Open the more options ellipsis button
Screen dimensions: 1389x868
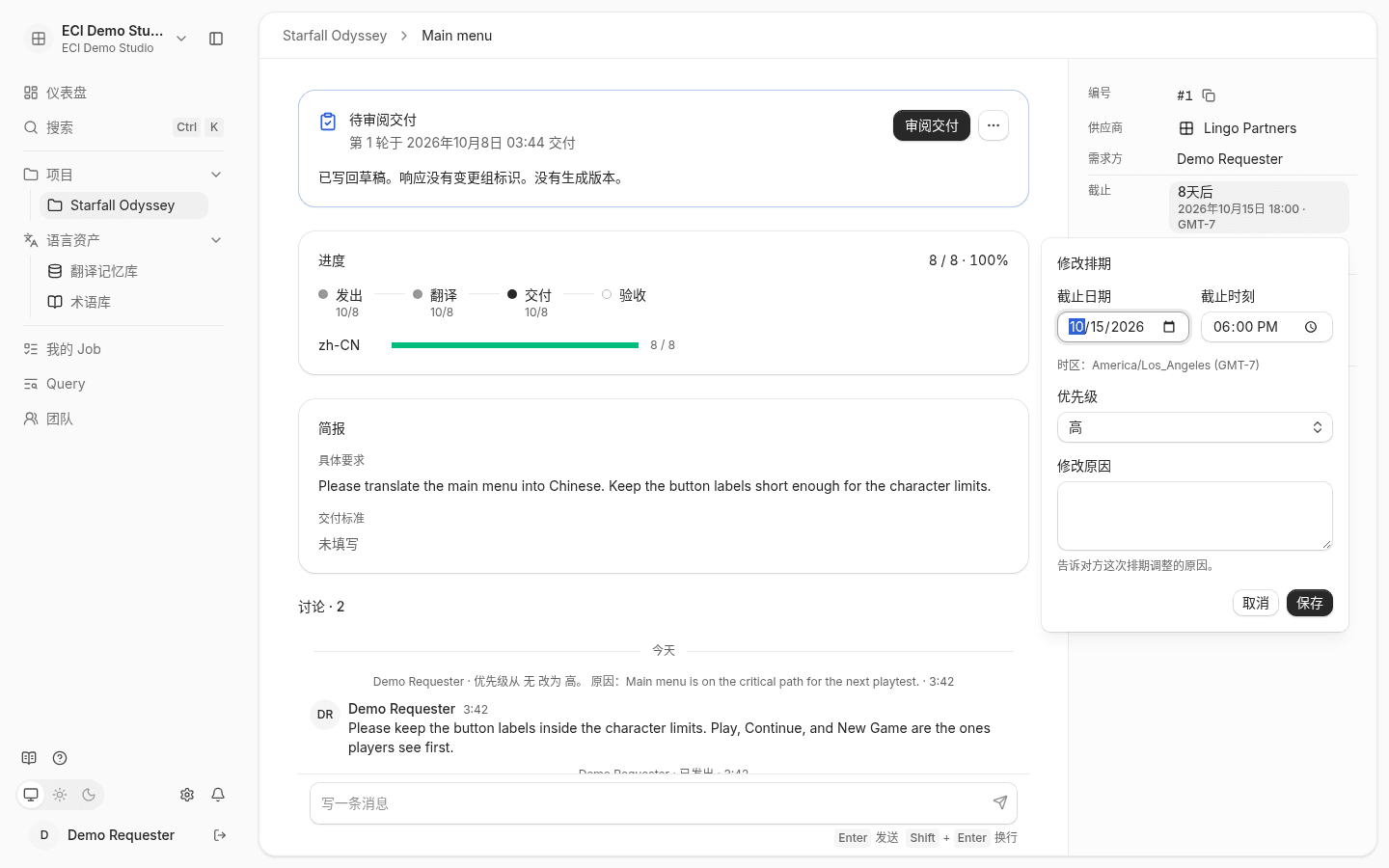tap(994, 125)
